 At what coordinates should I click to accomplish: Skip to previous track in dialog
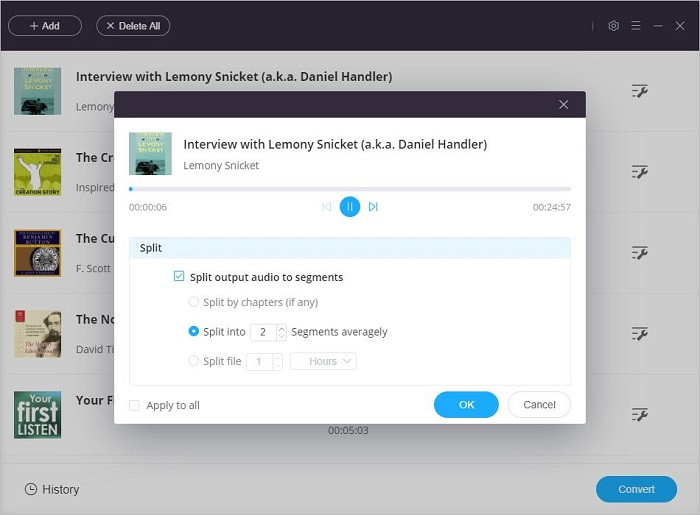tap(327, 207)
